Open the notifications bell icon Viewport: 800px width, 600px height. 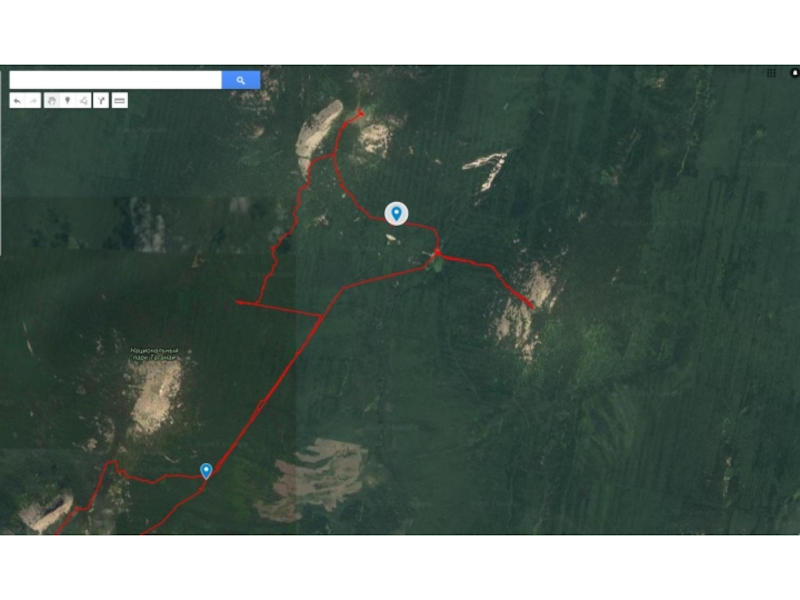pyautogui.click(x=794, y=73)
